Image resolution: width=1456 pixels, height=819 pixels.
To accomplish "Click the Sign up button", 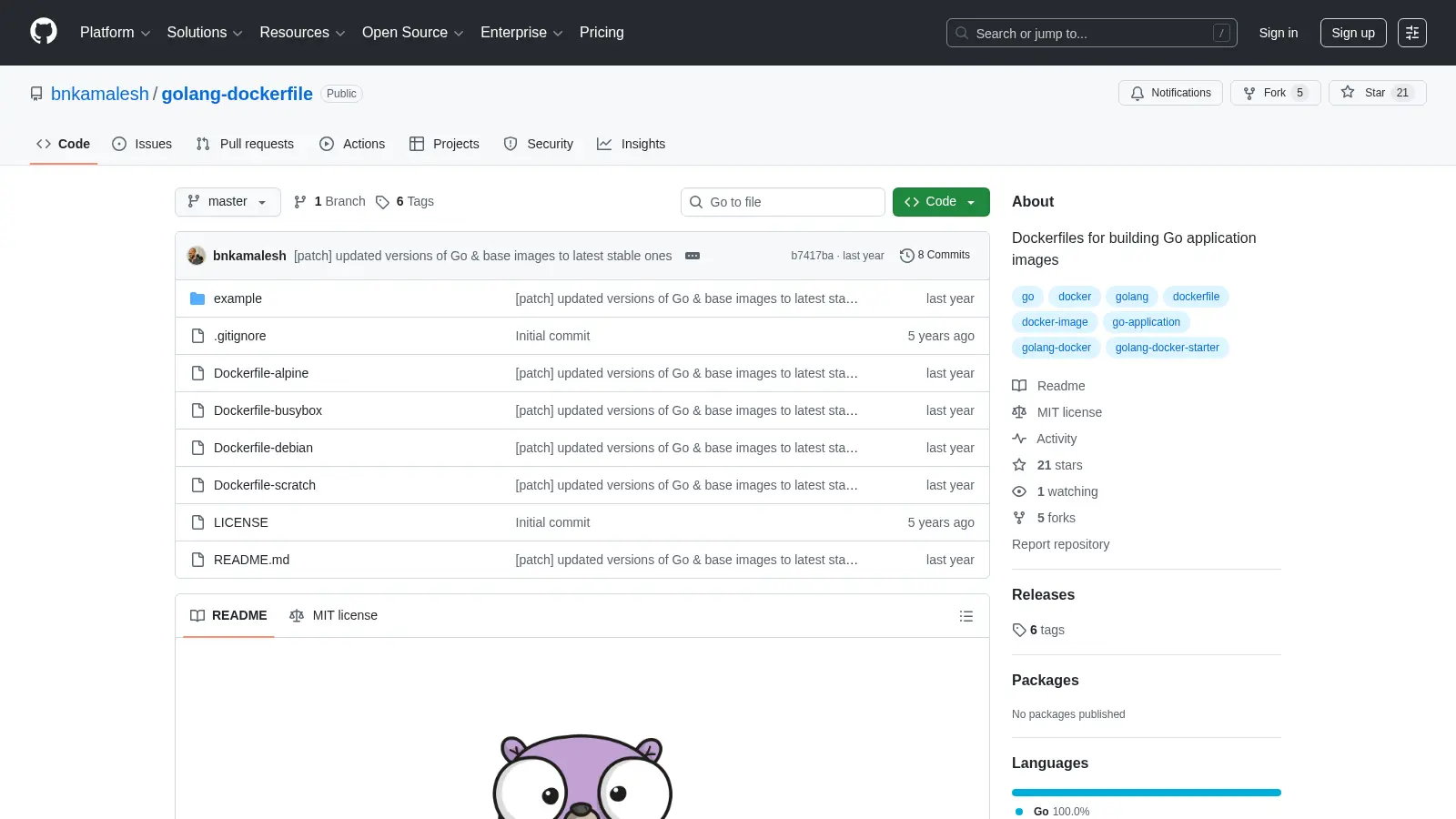I will tap(1353, 33).
